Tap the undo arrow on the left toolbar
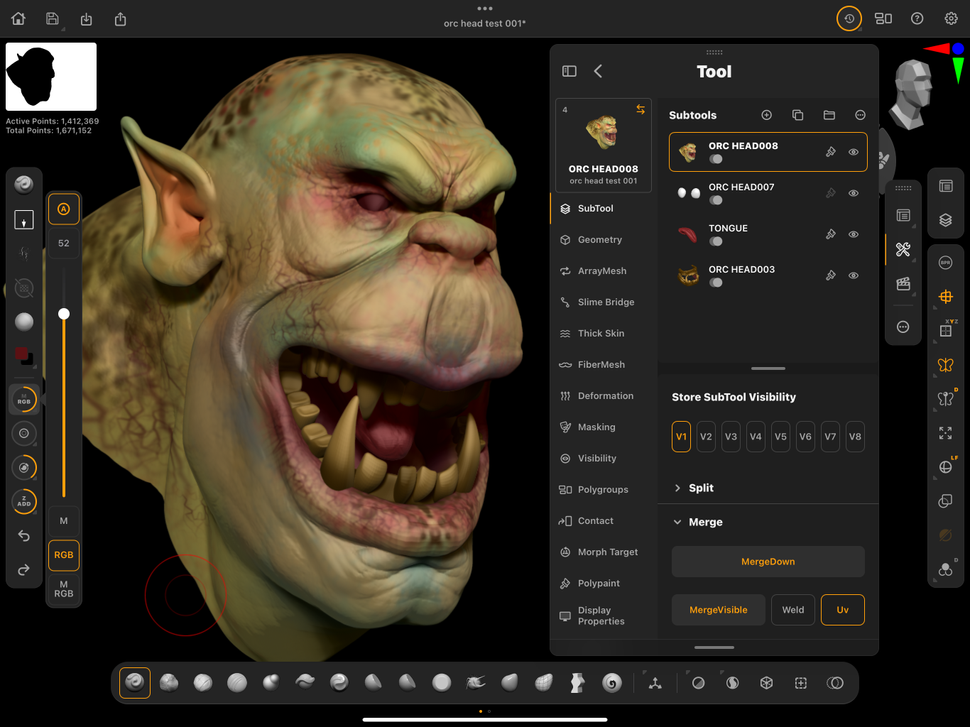Image resolution: width=970 pixels, height=727 pixels. pyautogui.click(x=22, y=536)
